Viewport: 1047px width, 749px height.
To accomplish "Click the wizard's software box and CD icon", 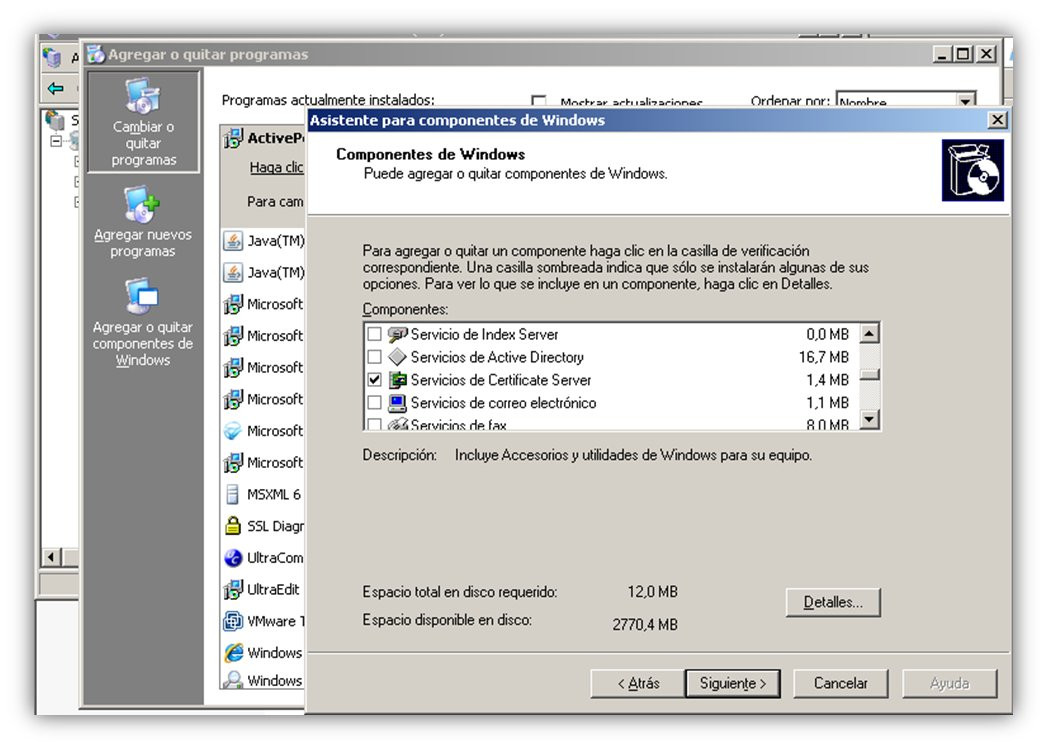I will [972, 170].
